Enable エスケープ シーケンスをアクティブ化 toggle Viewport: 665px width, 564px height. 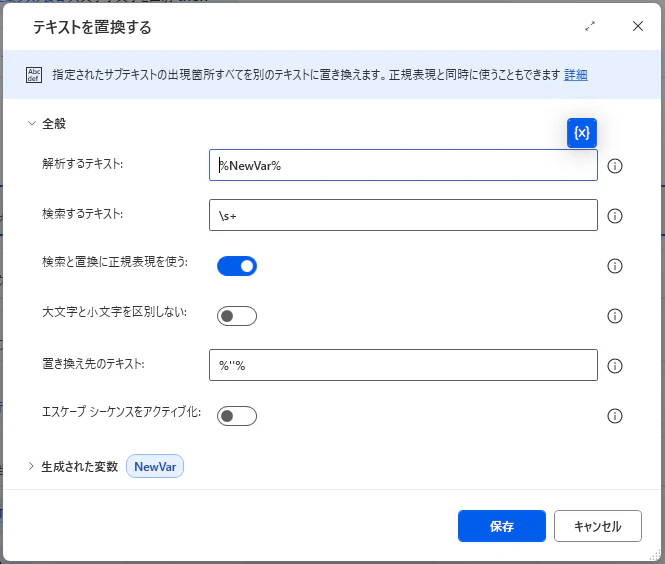coord(237,416)
